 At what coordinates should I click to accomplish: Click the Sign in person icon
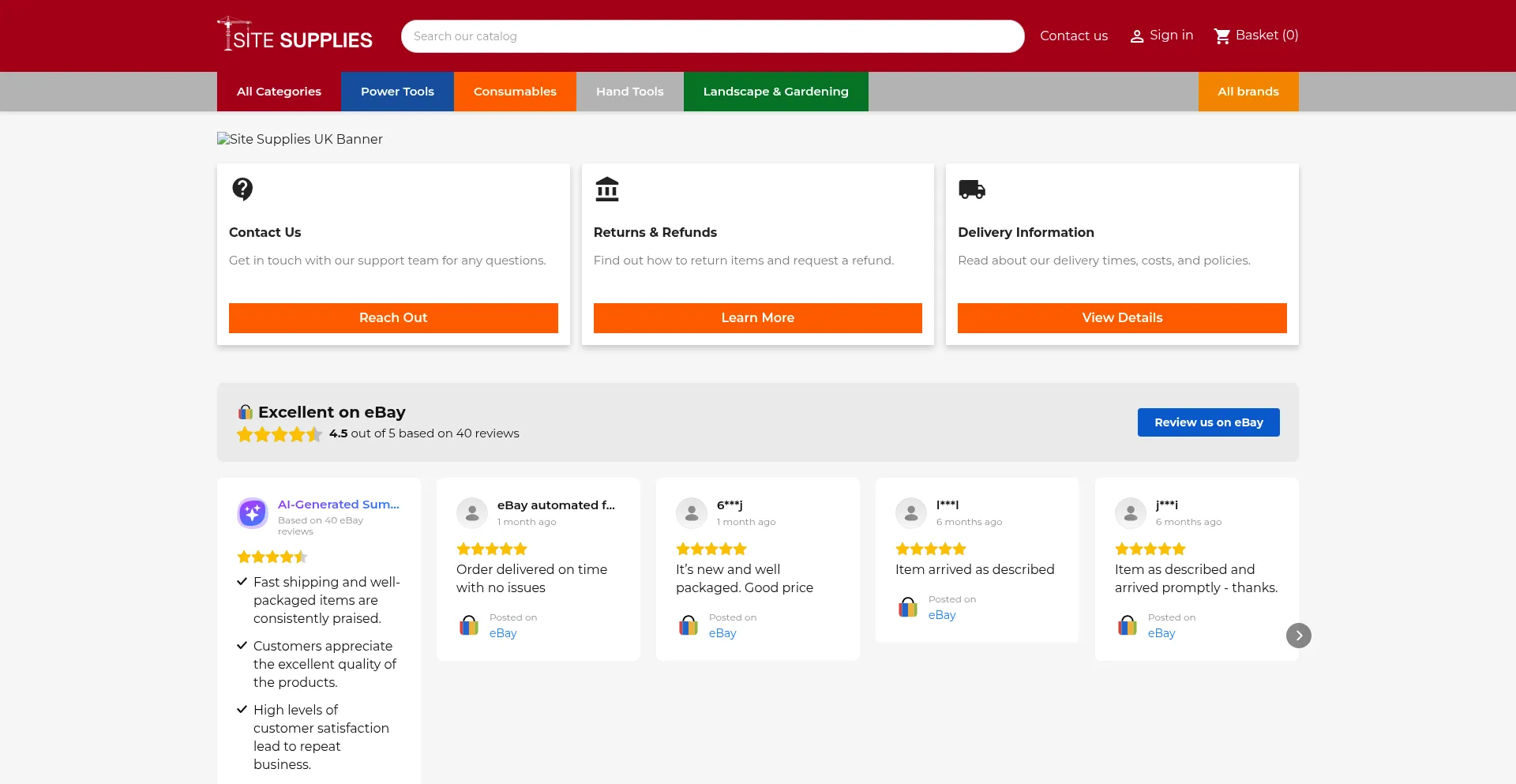[1136, 36]
